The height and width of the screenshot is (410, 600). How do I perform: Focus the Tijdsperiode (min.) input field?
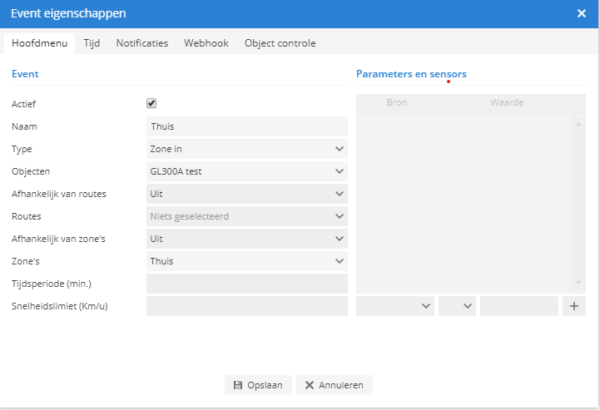(x=247, y=284)
